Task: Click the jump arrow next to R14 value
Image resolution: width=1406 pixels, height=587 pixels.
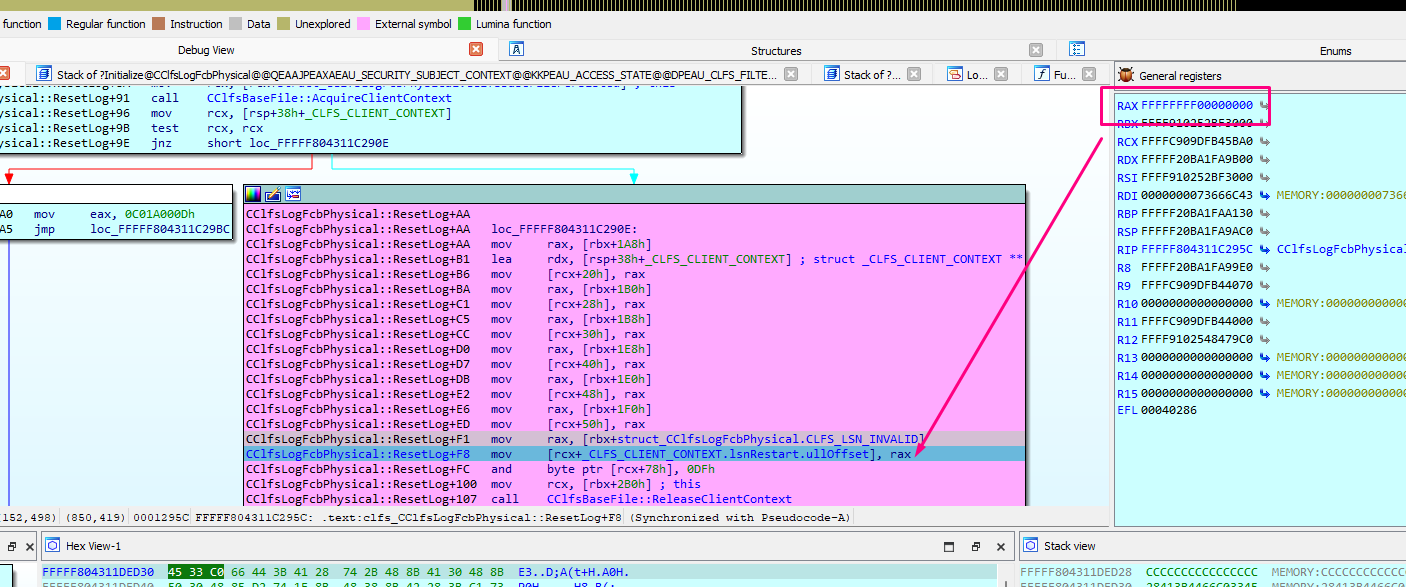Action: point(1264,375)
